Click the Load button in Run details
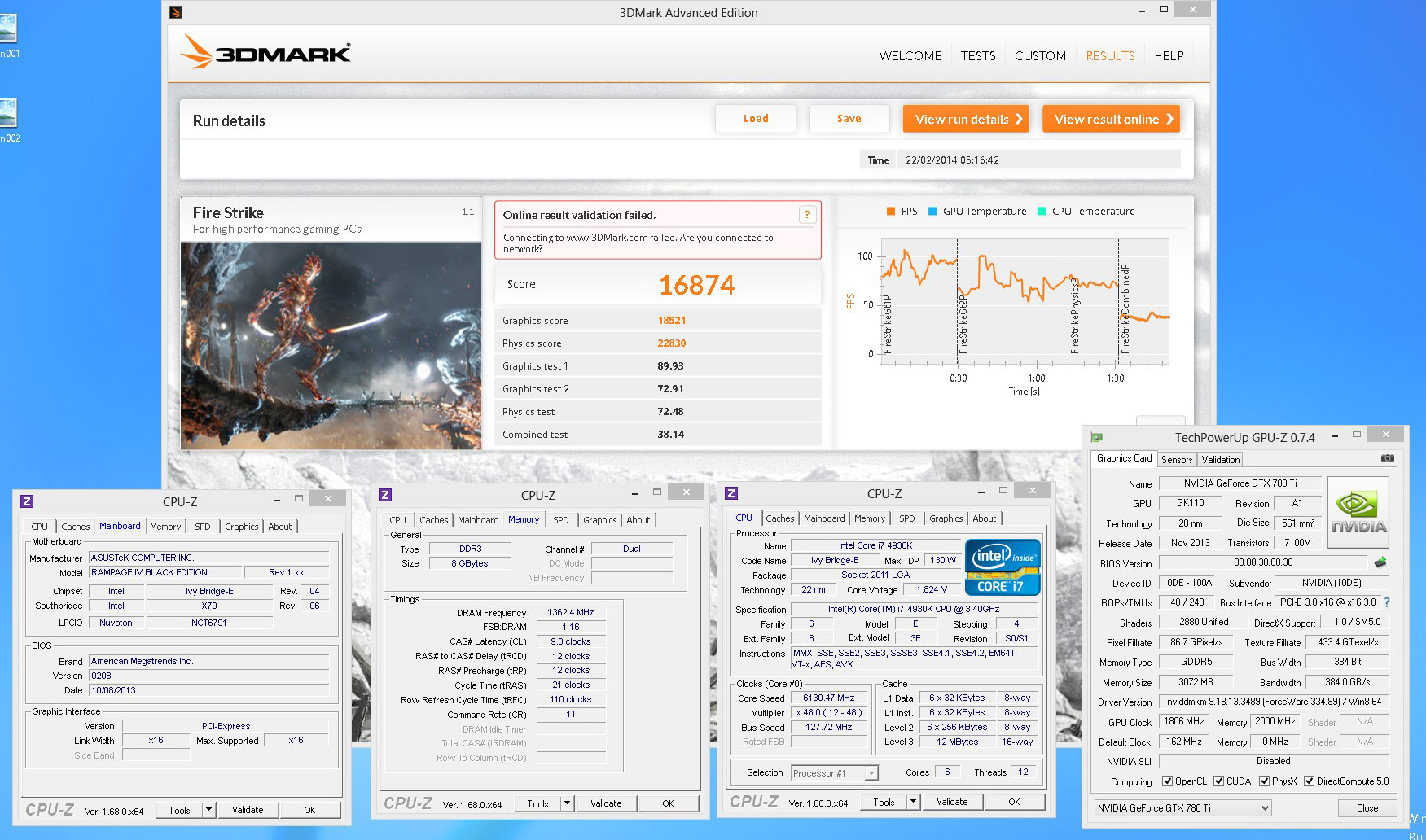 point(756,119)
